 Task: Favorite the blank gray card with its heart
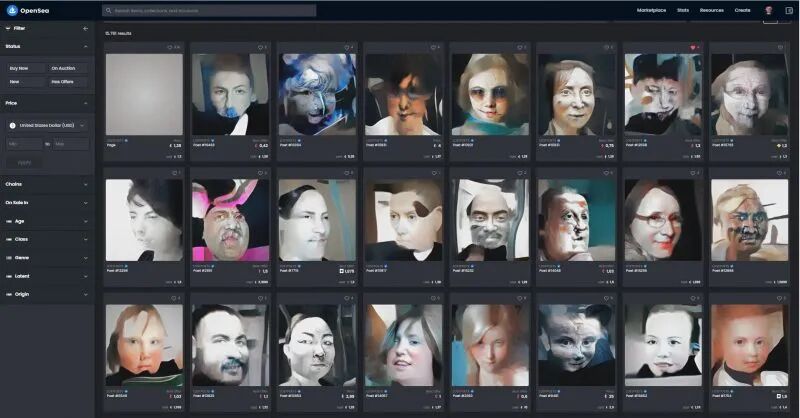tap(170, 47)
